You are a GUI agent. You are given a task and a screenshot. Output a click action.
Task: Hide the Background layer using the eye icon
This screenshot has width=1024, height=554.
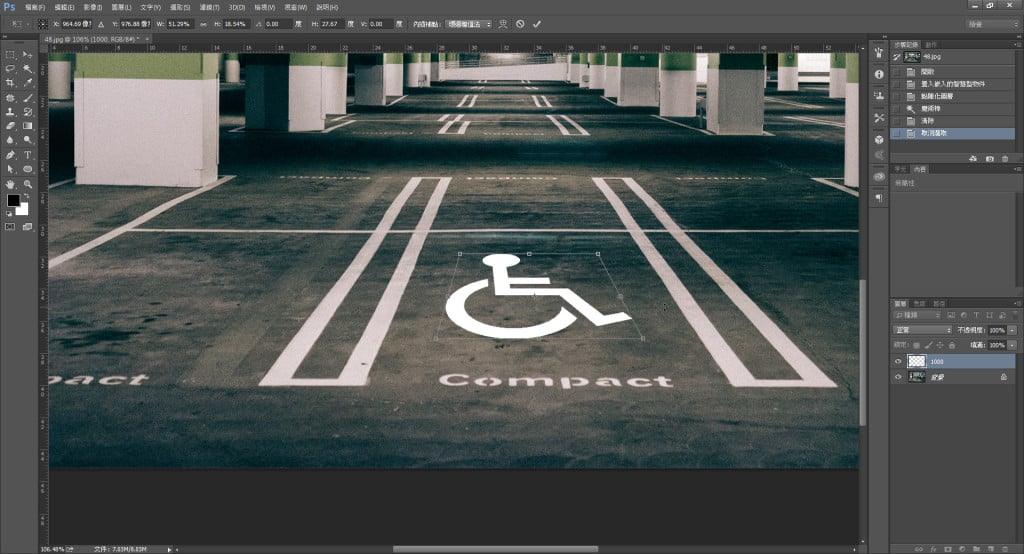897,377
